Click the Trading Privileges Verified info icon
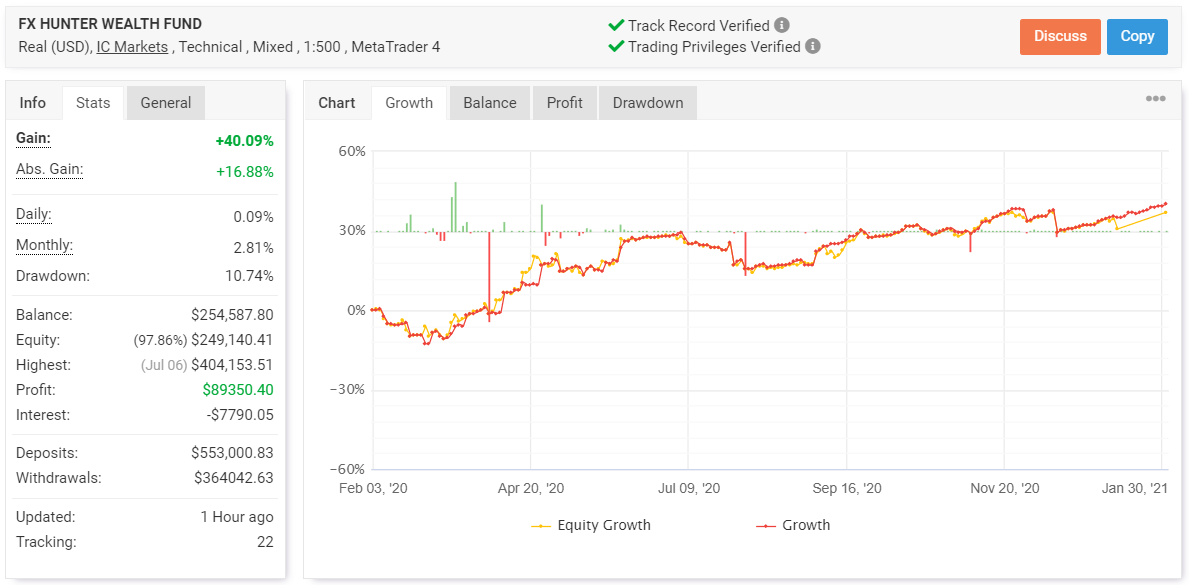 tap(813, 46)
